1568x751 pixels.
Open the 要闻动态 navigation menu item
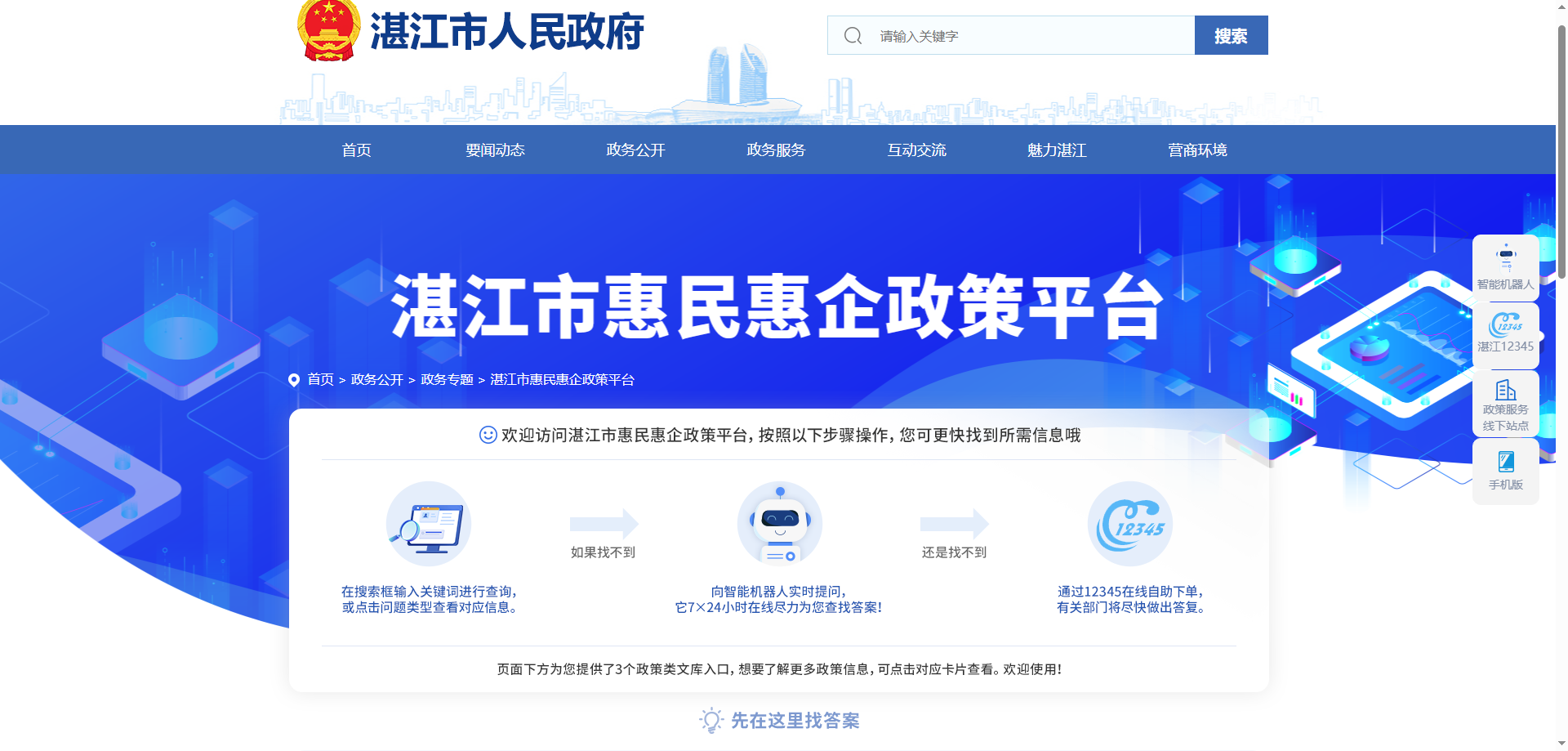point(495,150)
